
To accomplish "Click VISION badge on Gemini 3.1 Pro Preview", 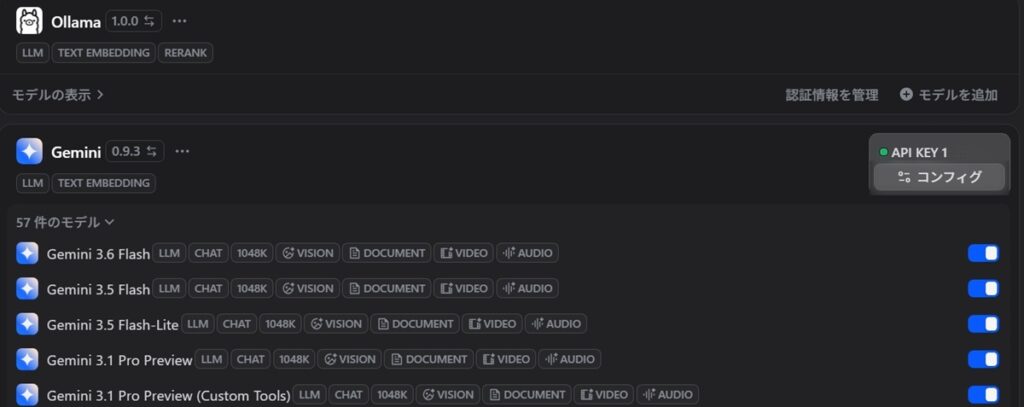I will [x=350, y=359].
